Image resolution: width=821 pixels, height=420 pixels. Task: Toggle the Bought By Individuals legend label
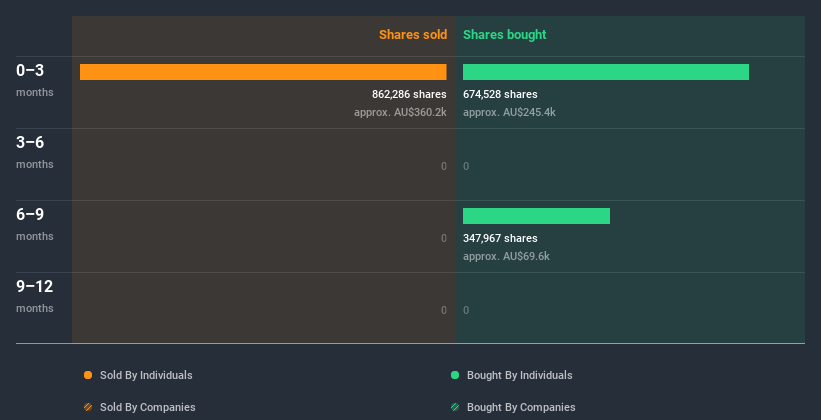(x=519, y=375)
